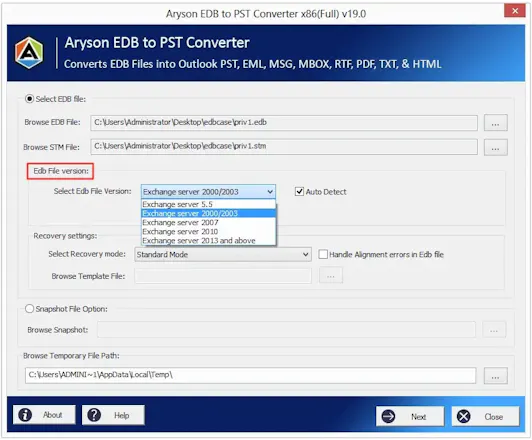Click the 'Recovery settings:' group label
The height and width of the screenshot is (440, 532).
tap(65, 236)
